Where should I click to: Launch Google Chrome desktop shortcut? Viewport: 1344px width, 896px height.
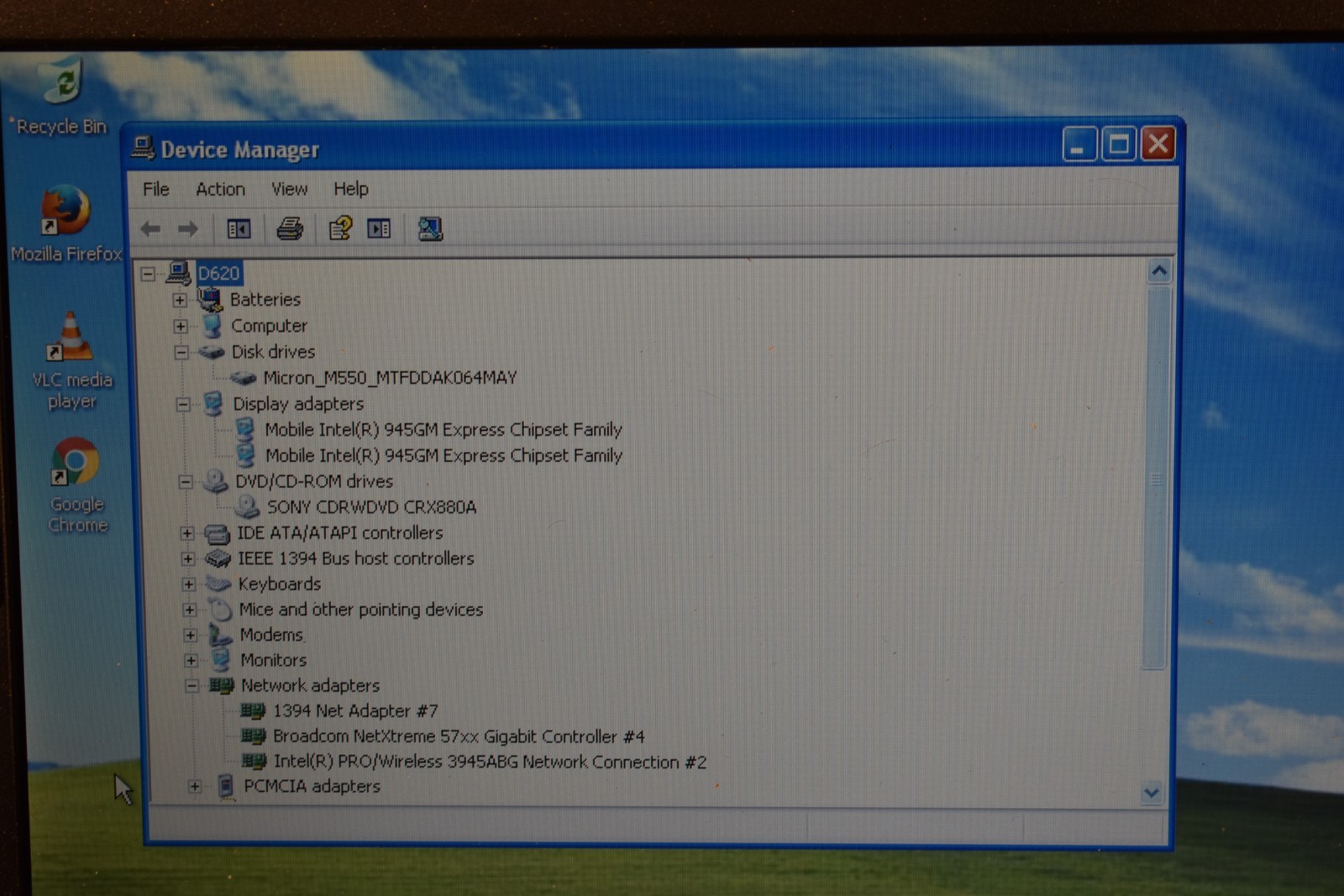76,485
